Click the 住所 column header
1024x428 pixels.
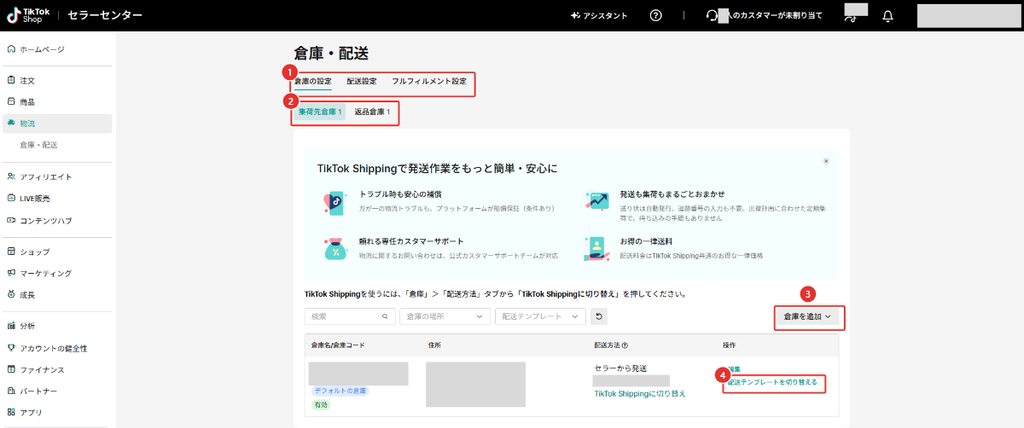[x=433, y=345]
